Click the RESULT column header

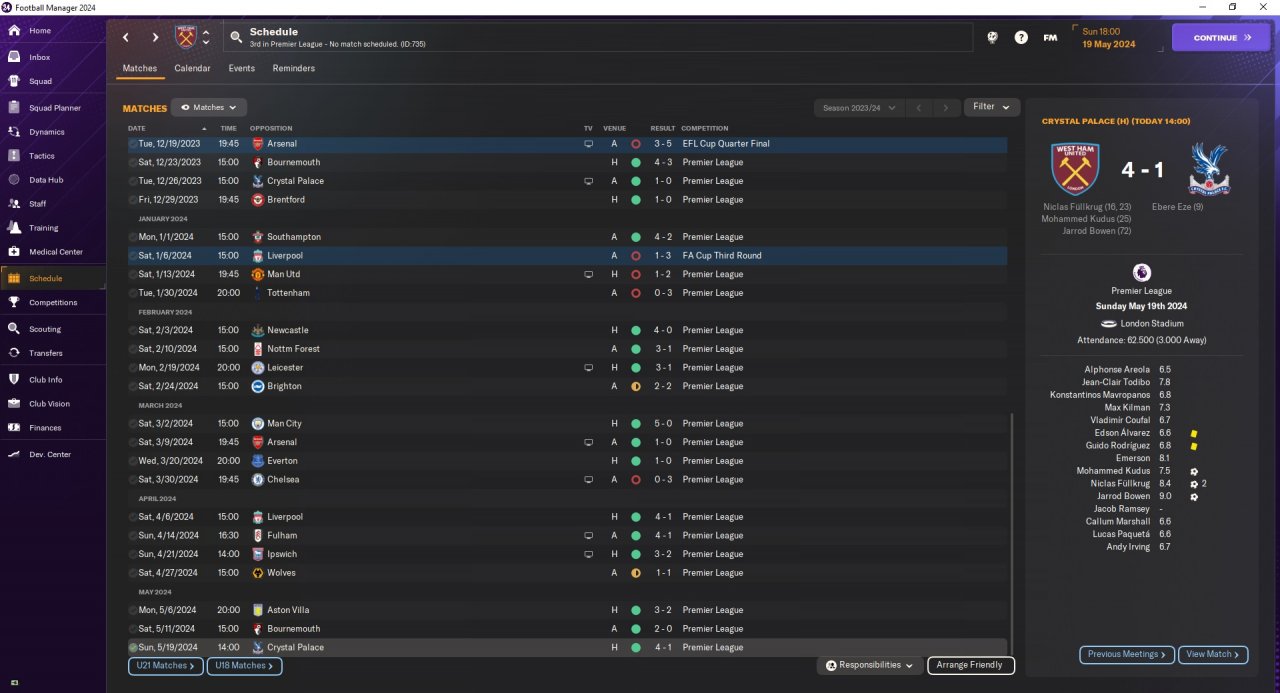point(663,128)
